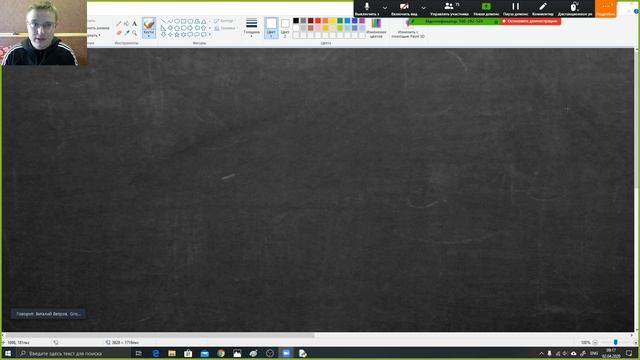The image size is (640, 360).
Task: Open the Photos app from taskbar
Action: click(237, 353)
